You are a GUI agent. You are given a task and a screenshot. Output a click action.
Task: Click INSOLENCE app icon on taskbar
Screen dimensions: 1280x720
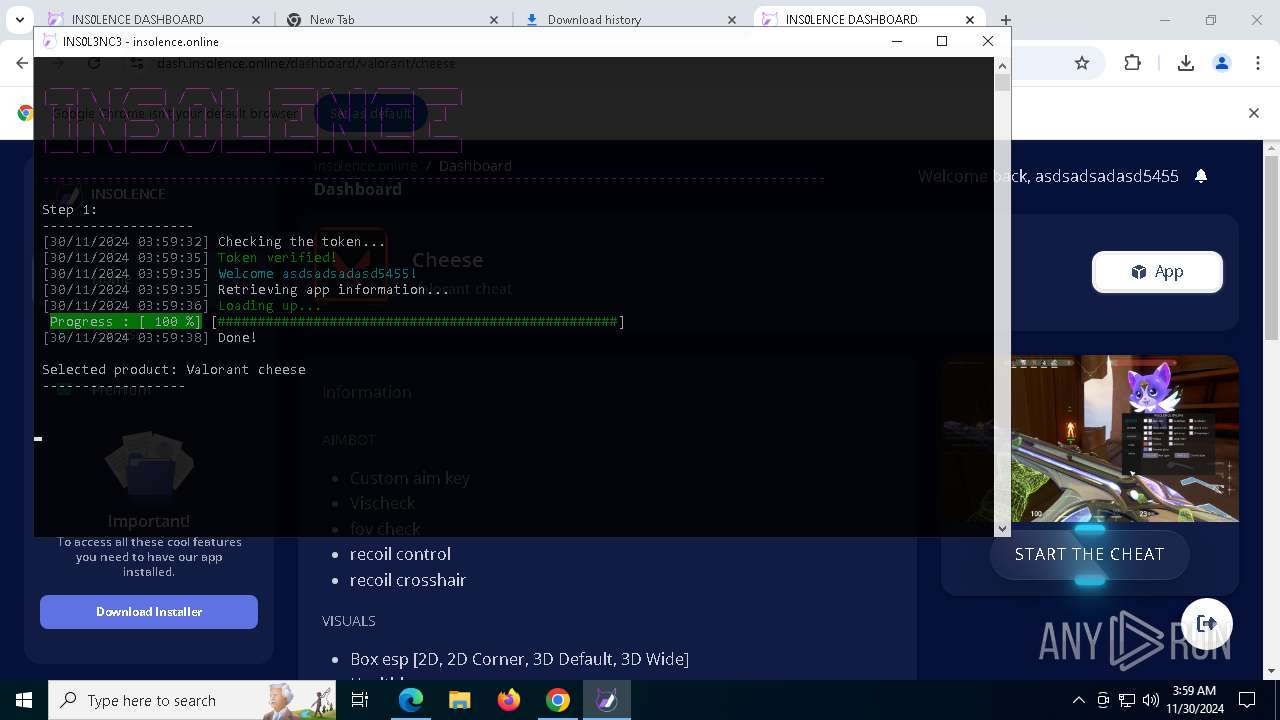click(x=606, y=700)
